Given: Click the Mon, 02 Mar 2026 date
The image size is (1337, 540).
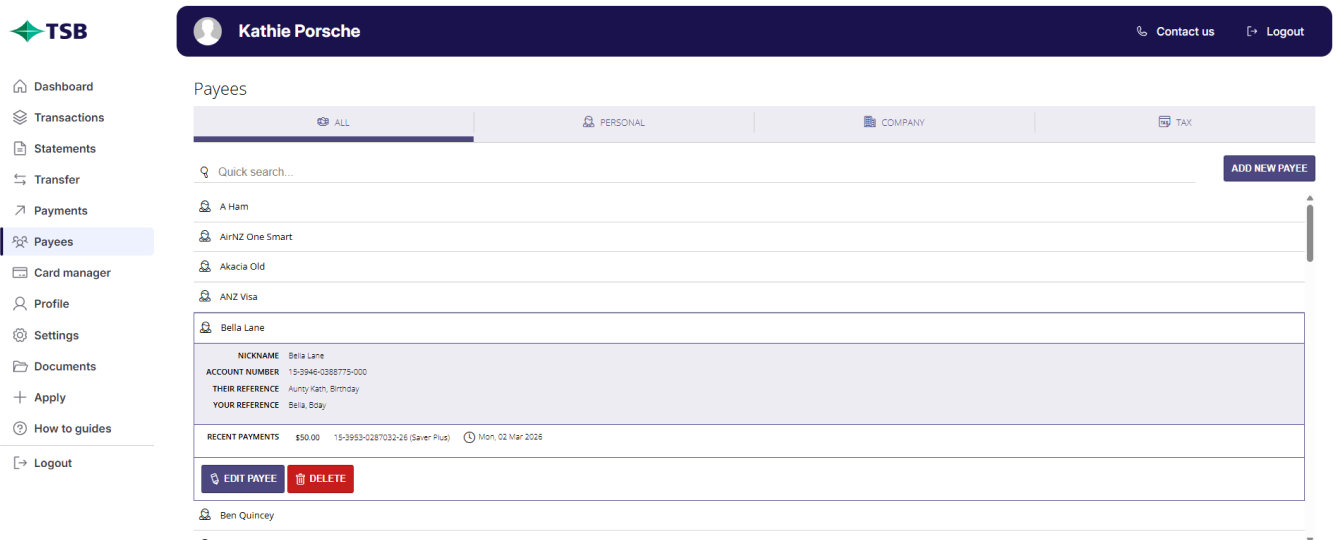Looking at the screenshot, I should tap(510, 437).
